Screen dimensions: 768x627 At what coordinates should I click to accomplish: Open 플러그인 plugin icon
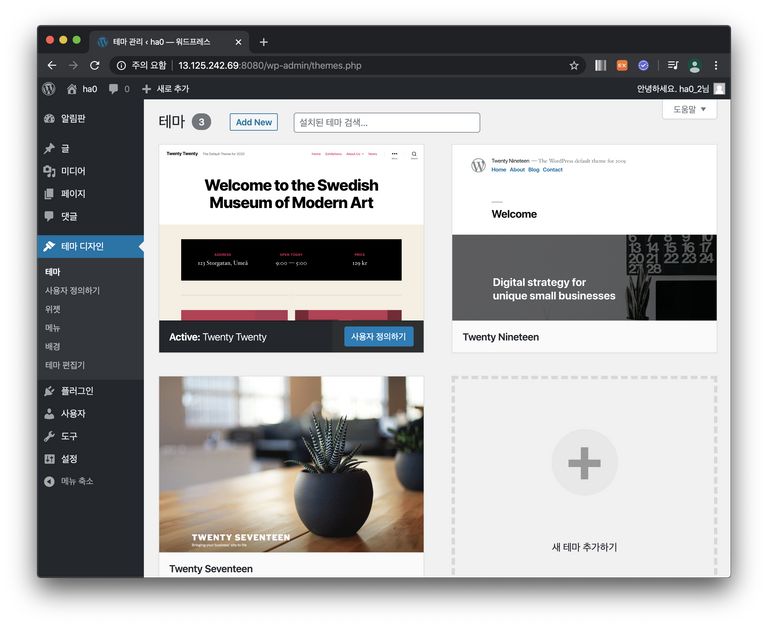49,390
